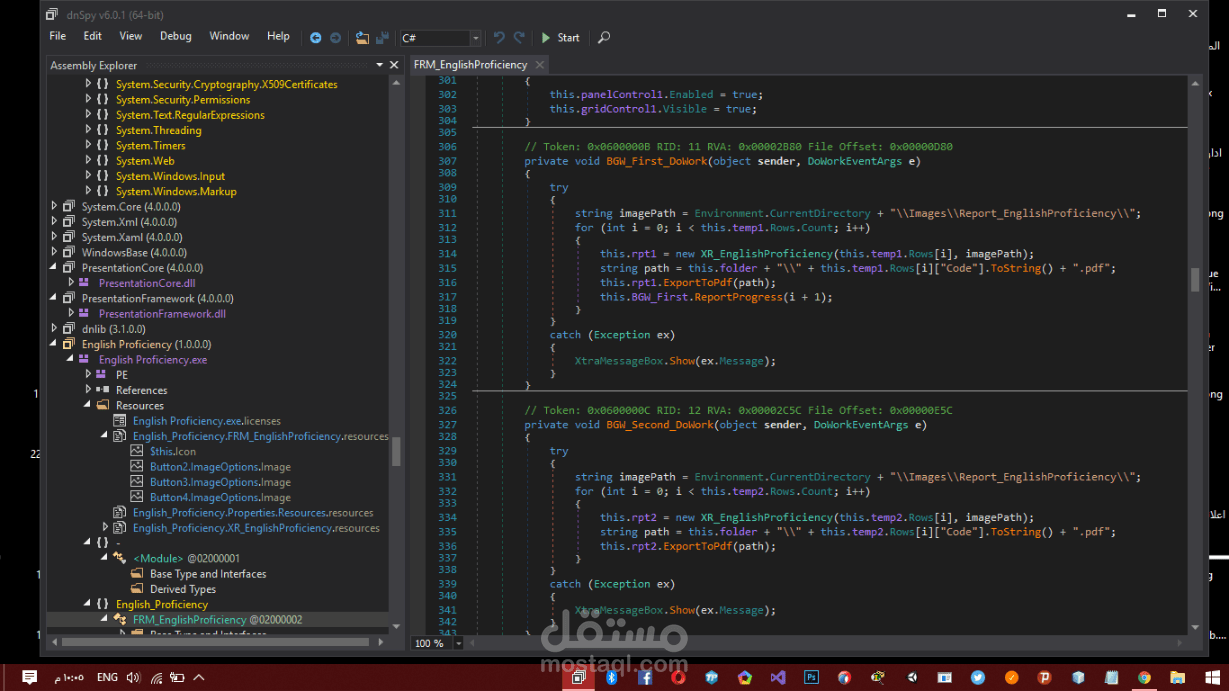Expand the System.Timers namespace
Image resolution: width=1229 pixels, height=691 pixels.
pos(88,145)
